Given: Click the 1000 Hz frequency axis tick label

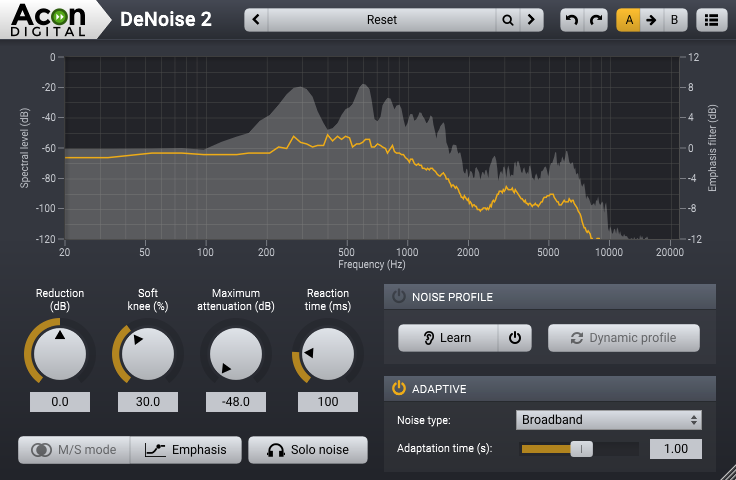Looking at the screenshot, I should point(407,252).
